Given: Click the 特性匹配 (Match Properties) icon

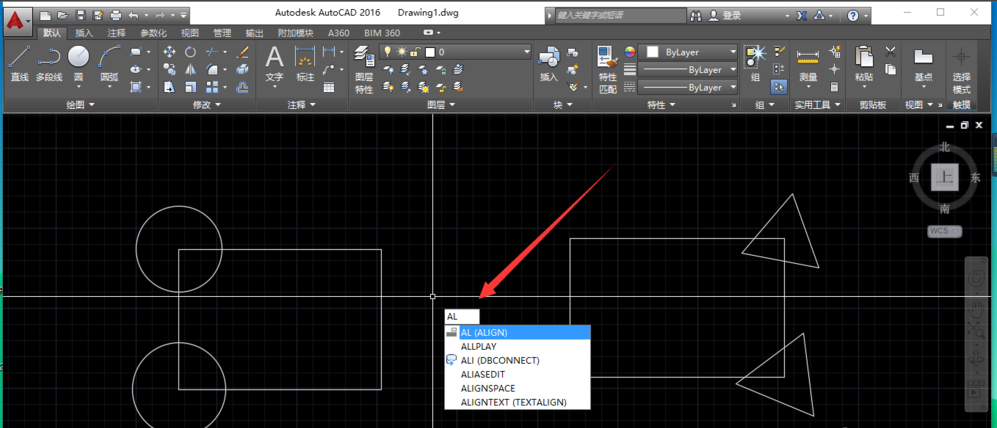Looking at the screenshot, I should click(x=607, y=68).
